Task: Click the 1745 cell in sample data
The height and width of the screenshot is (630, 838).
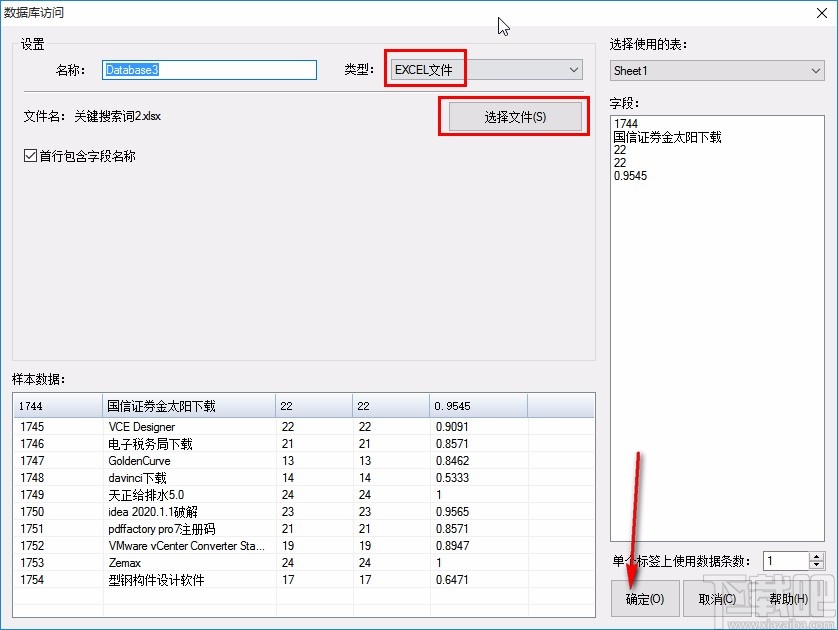Action: [58, 427]
